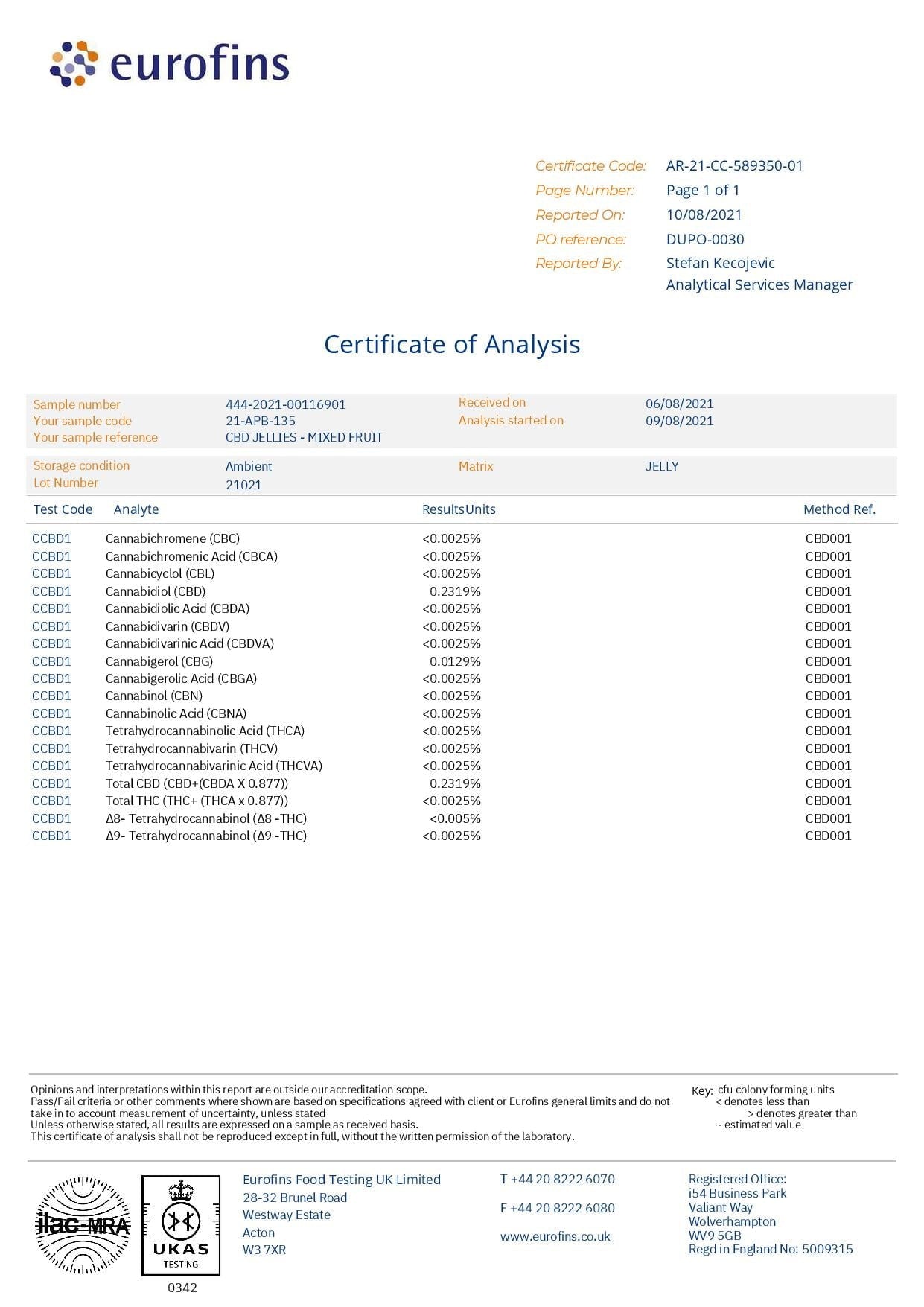Select the Total CBD result value
924x1307 pixels.
coord(455,783)
